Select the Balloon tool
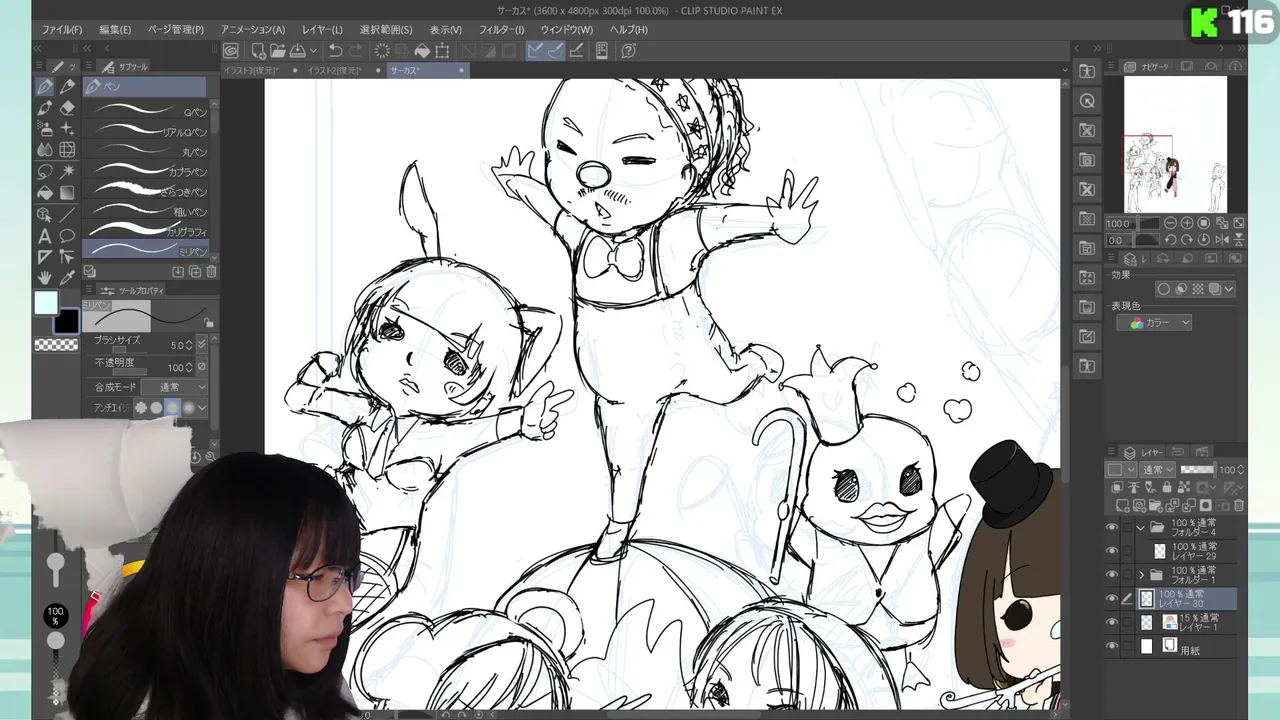The image size is (1280, 720). click(x=67, y=236)
